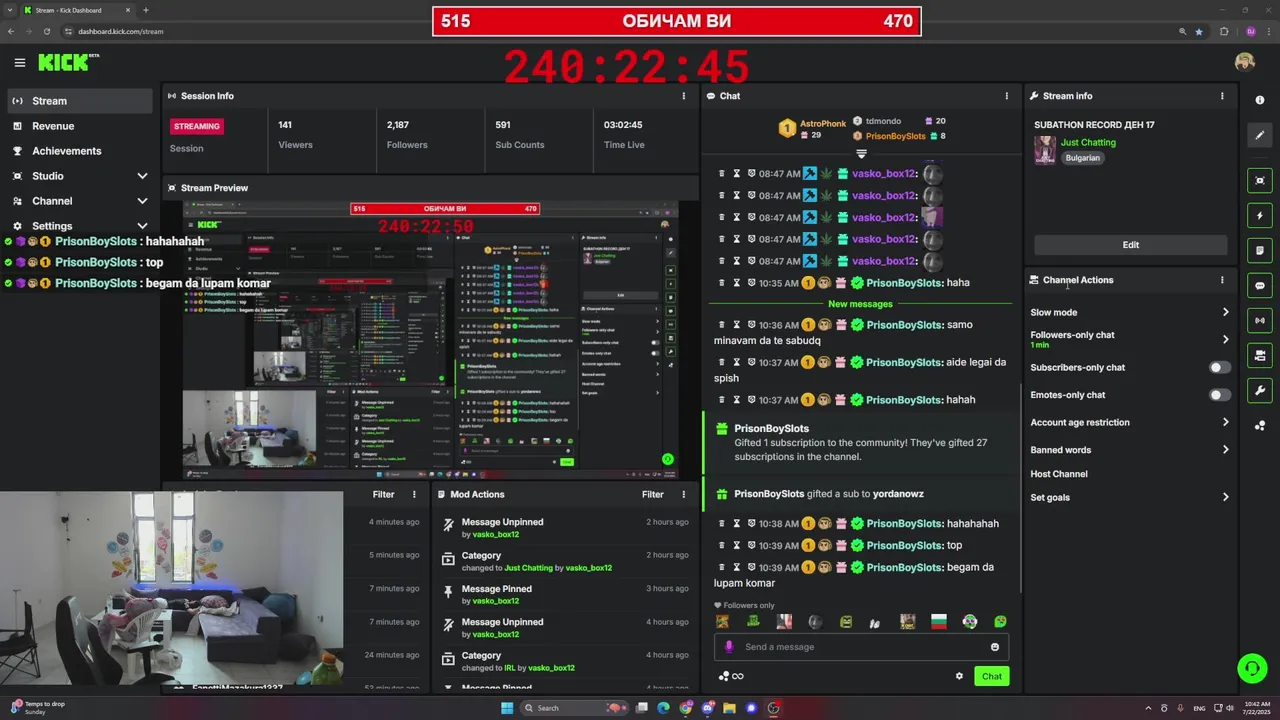This screenshot has width=1280, height=720.
Task: Insert the Bulgarian flag emote
Action: [x=938, y=621]
